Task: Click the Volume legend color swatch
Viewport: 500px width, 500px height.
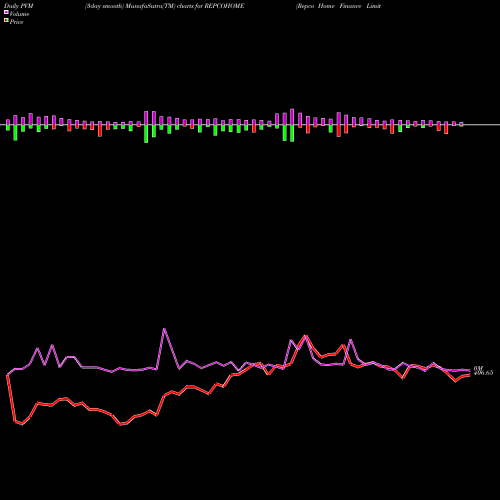Action: [x=6, y=13]
